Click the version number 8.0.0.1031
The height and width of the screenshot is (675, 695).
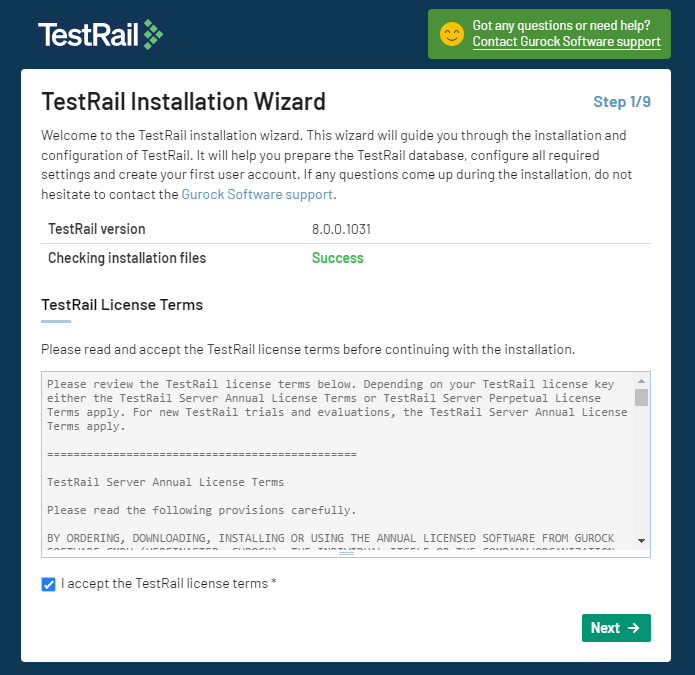[x=341, y=229]
